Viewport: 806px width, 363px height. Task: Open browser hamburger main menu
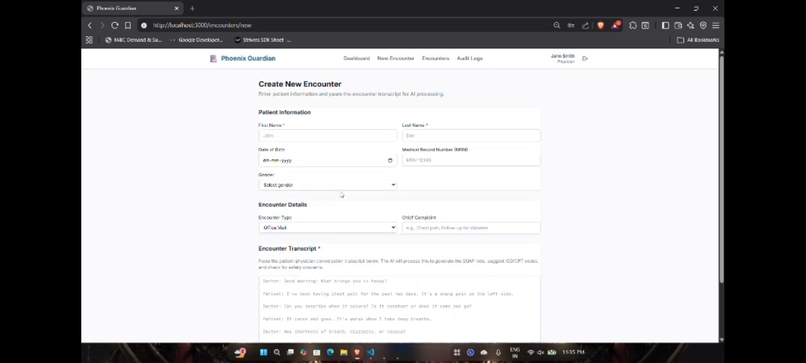point(716,25)
